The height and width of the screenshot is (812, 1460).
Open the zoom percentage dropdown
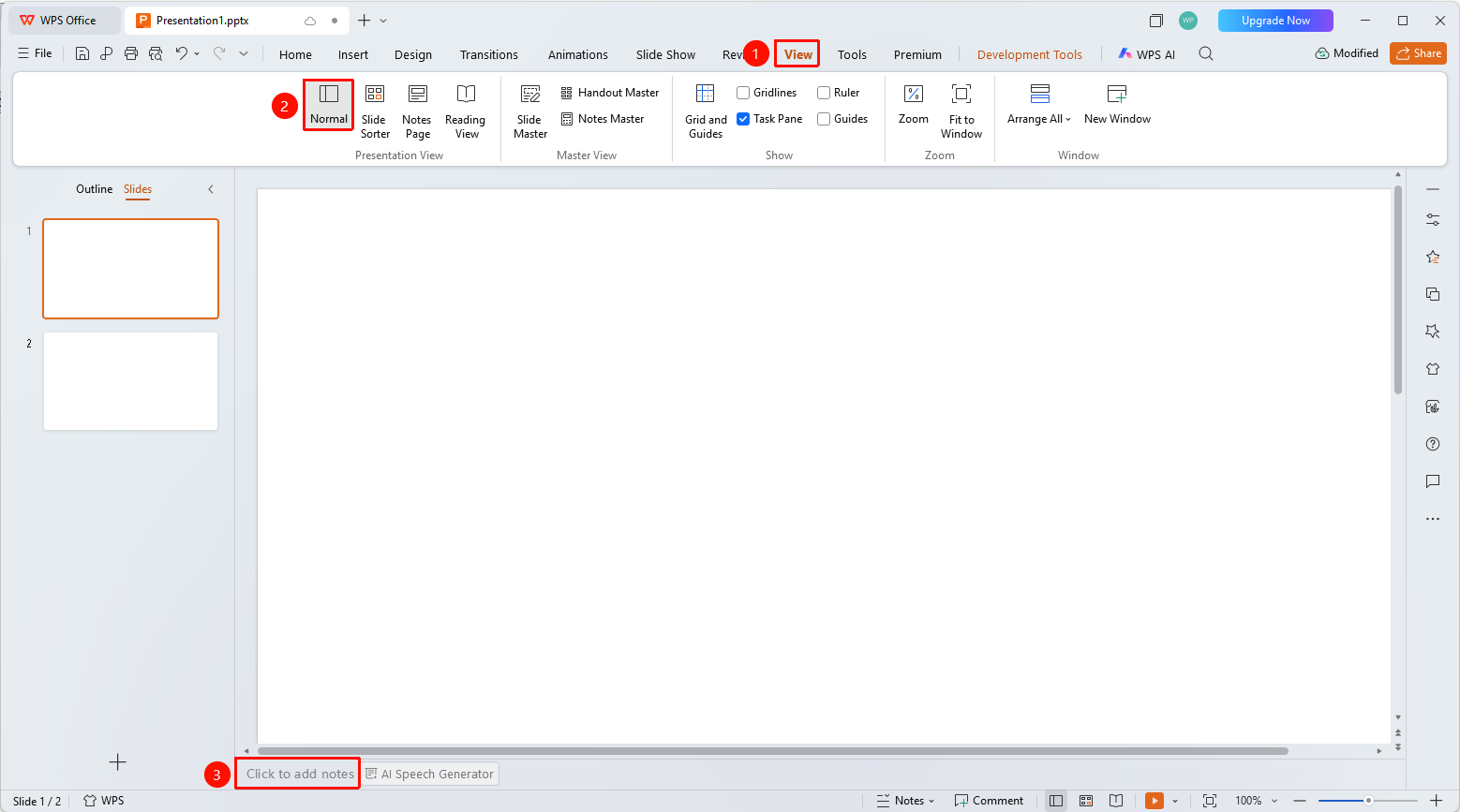(1274, 801)
